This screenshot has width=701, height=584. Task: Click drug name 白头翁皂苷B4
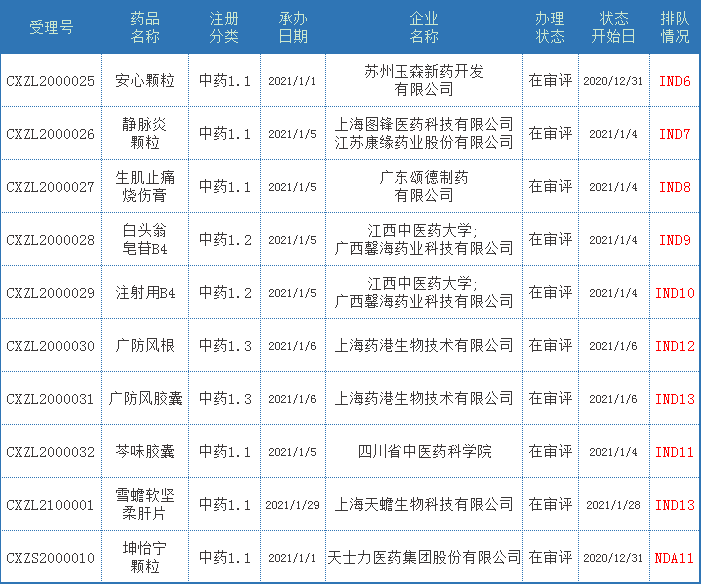click(x=145, y=239)
